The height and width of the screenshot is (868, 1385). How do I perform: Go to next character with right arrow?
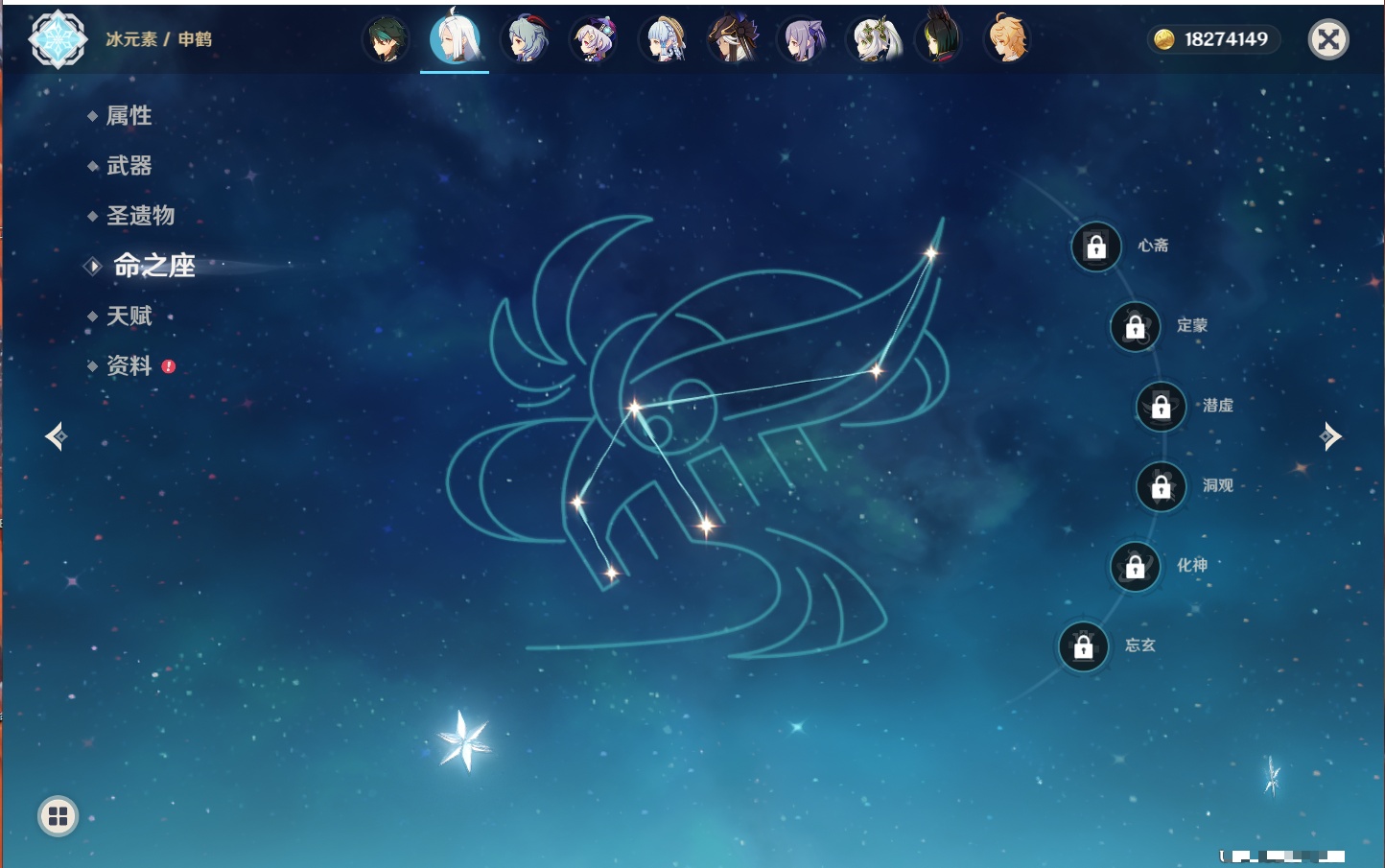1330,436
